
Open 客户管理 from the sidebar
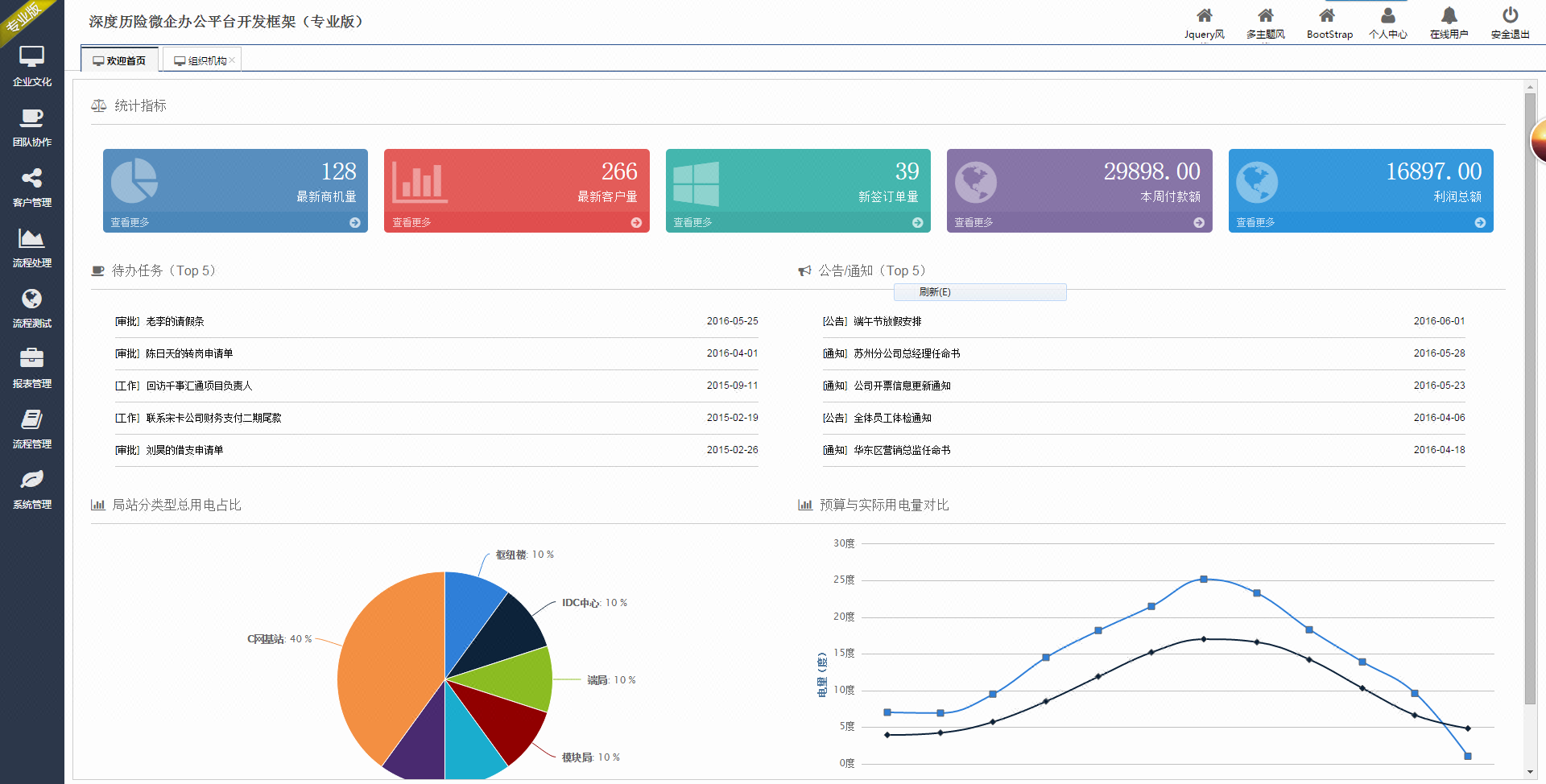[31, 187]
